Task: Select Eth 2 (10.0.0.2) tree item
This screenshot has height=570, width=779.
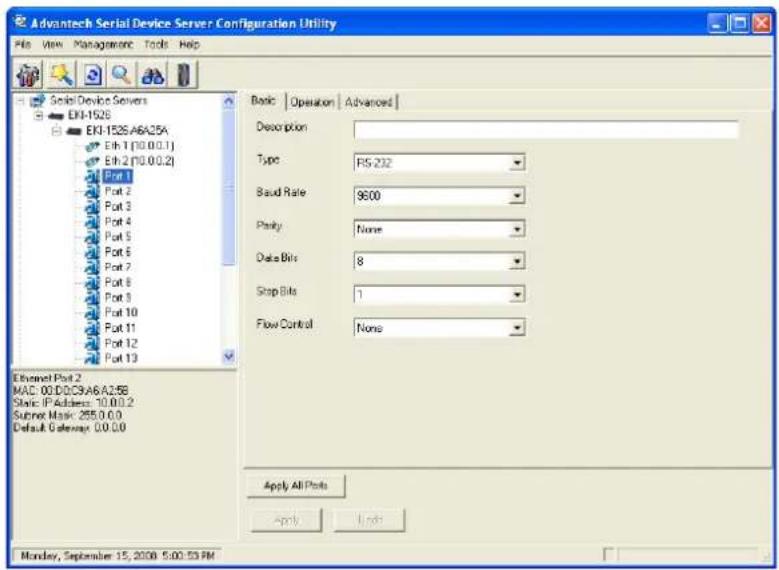Action: pyautogui.click(x=139, y=161)
